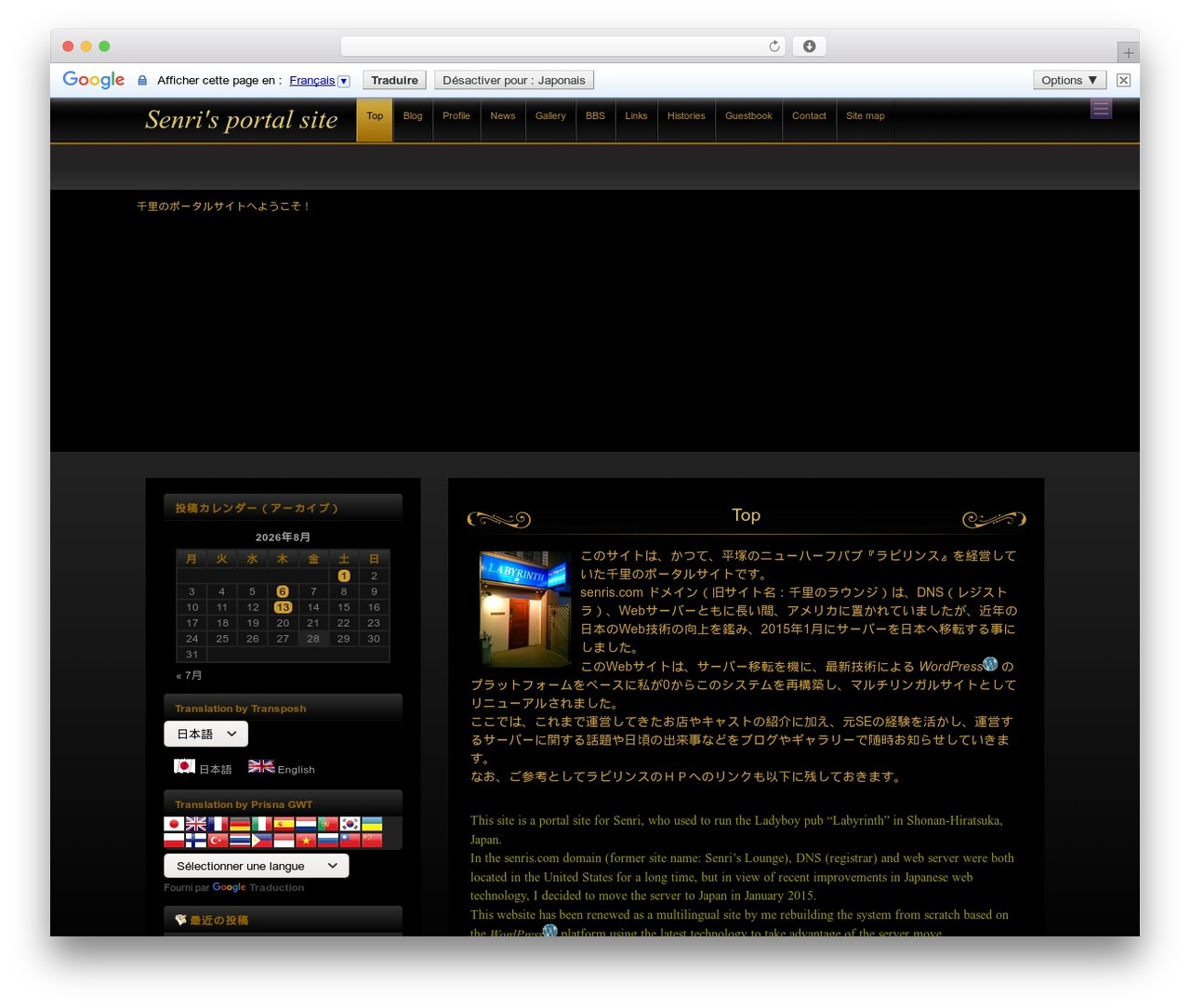The height and width of the screenshot is (1008, 1190).
Task: Reload the page with the refresh icon
Action: (x=774, y=46)
